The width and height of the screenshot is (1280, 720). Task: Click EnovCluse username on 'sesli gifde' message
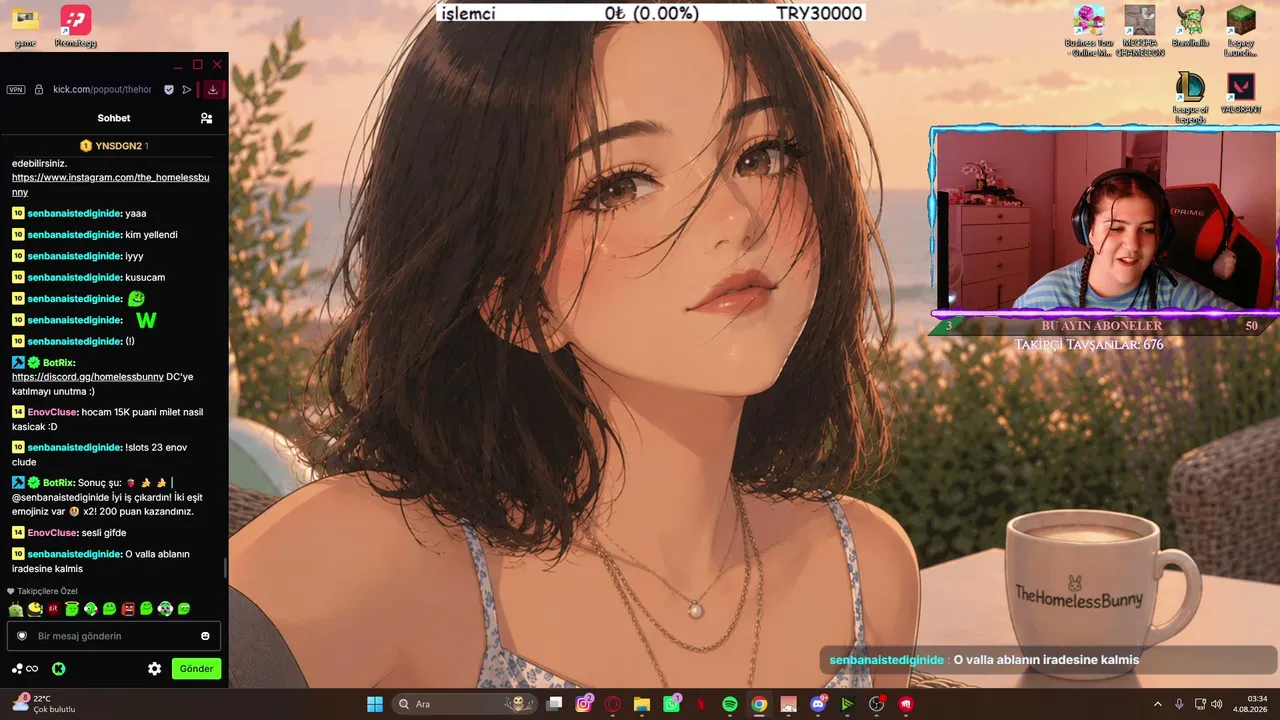click(x=52, y=533)
